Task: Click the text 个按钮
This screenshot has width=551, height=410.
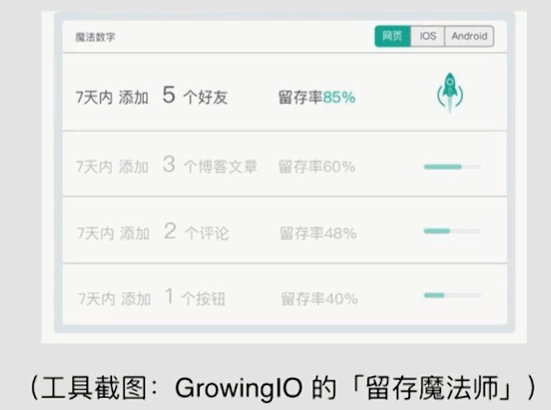Action: tap(203, 299)
